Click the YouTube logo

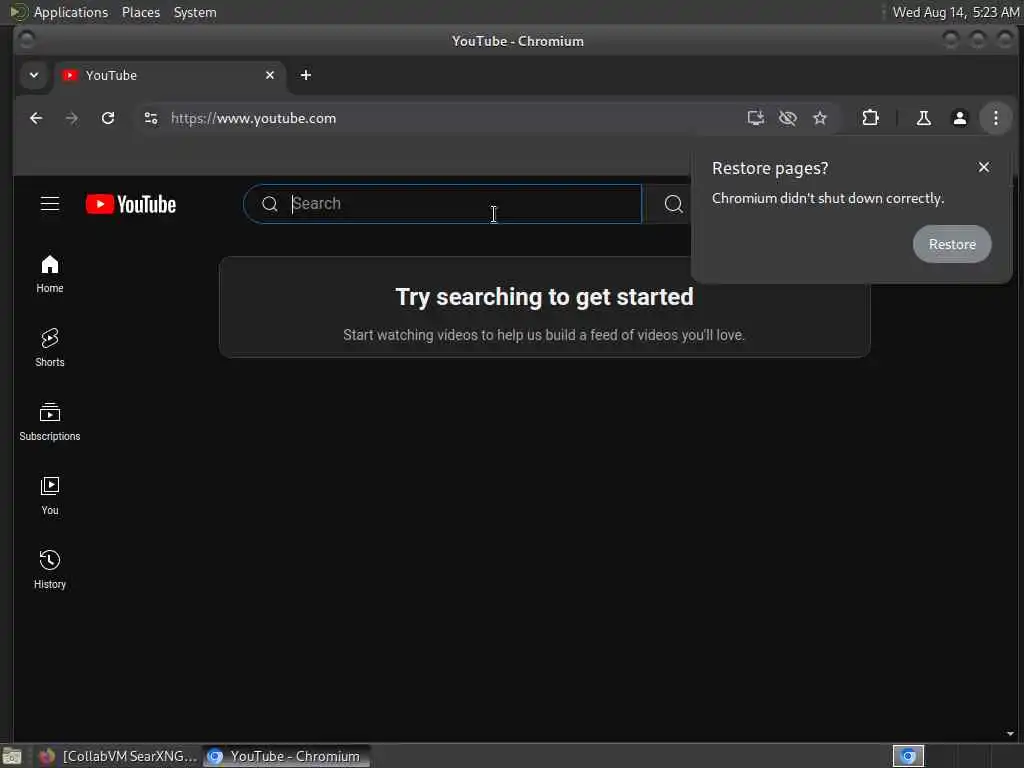[x=131, y=204]
